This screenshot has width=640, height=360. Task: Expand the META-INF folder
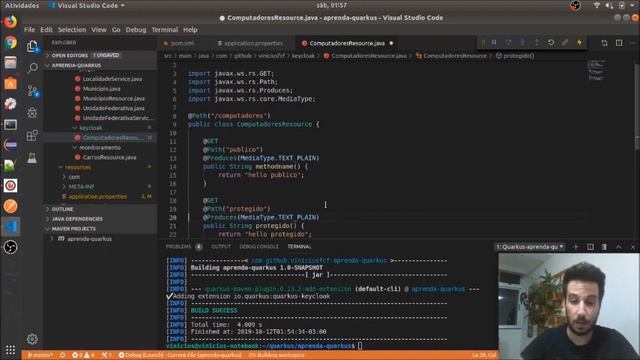point(81,187)
